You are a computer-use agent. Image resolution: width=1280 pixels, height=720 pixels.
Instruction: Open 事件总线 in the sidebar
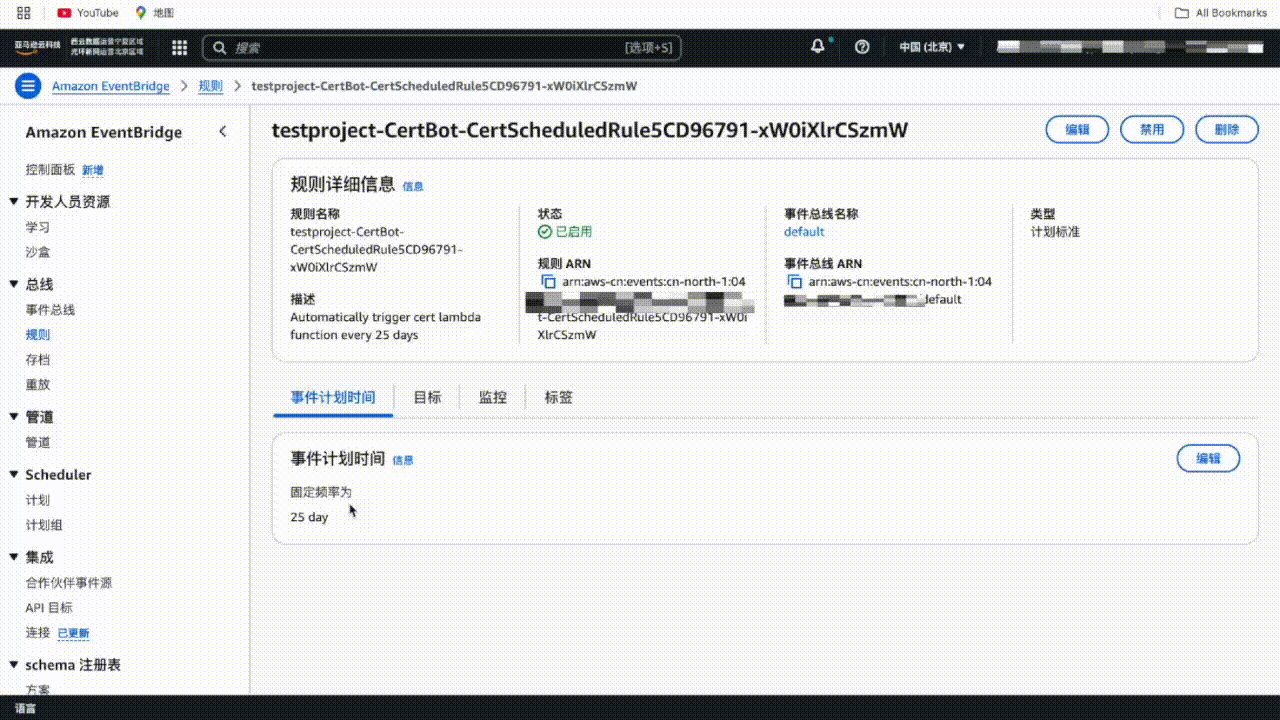click(50, 310)
